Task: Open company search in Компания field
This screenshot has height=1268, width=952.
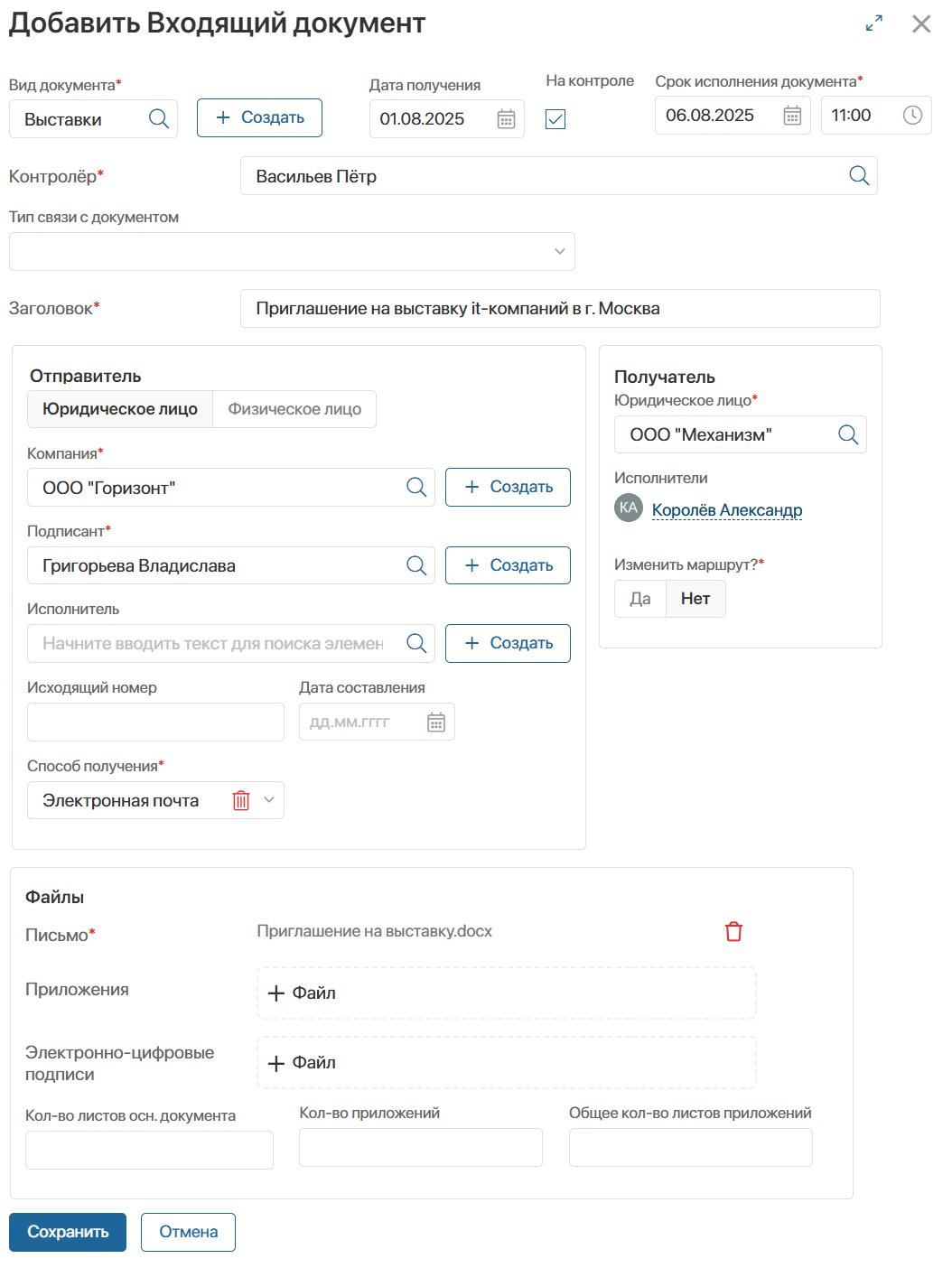Action: 416,487
